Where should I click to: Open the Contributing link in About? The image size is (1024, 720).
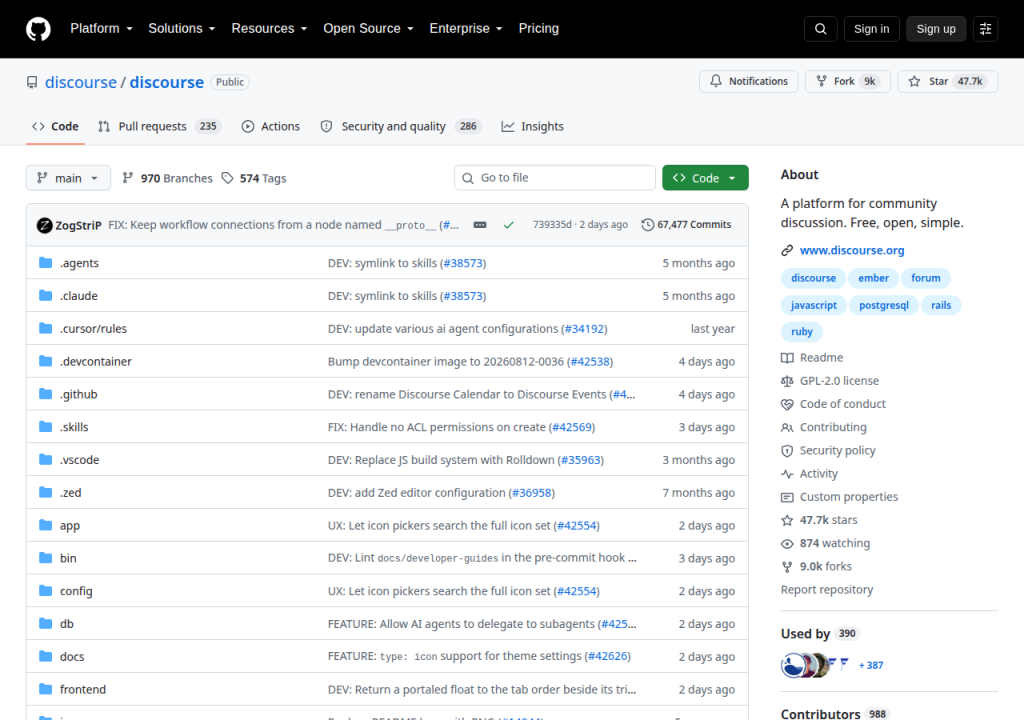click(833, 427)
